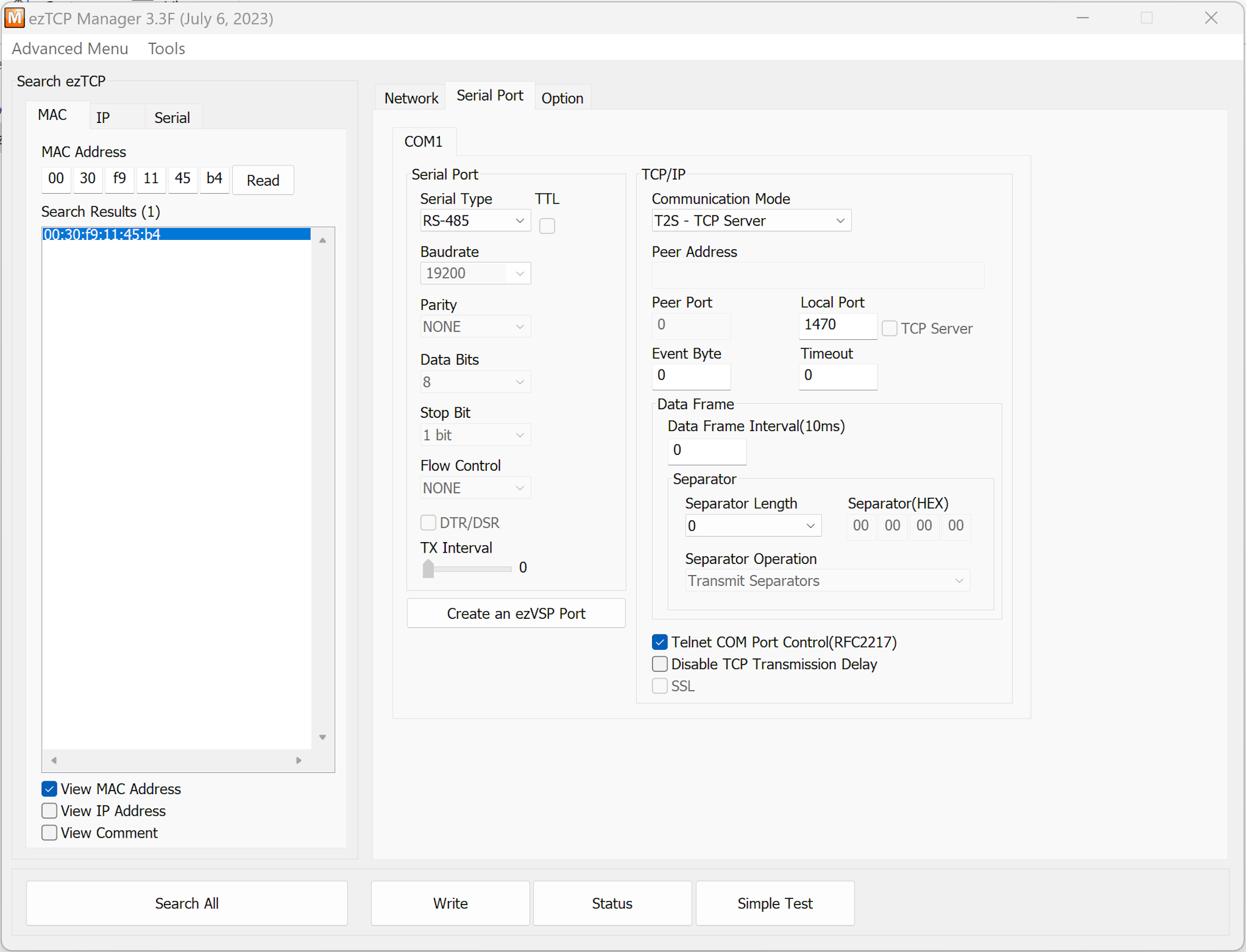Open the Advanced Menu
The width and height of the screenshot is (1246, 952).
tap(69, 48)
